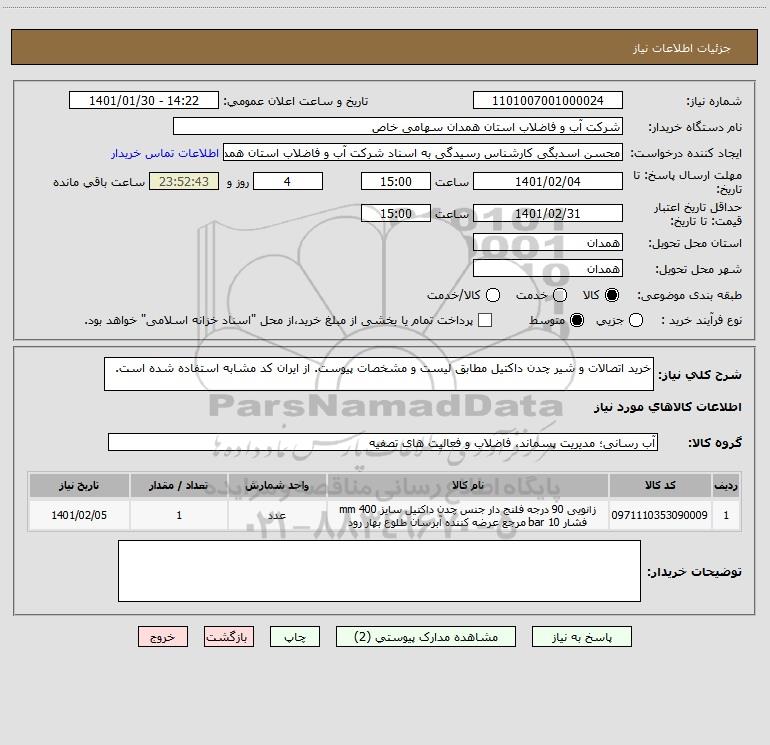Click the شرح کلی نیاز description box
This screenshot has width=770, height=745.
point(379,374)
